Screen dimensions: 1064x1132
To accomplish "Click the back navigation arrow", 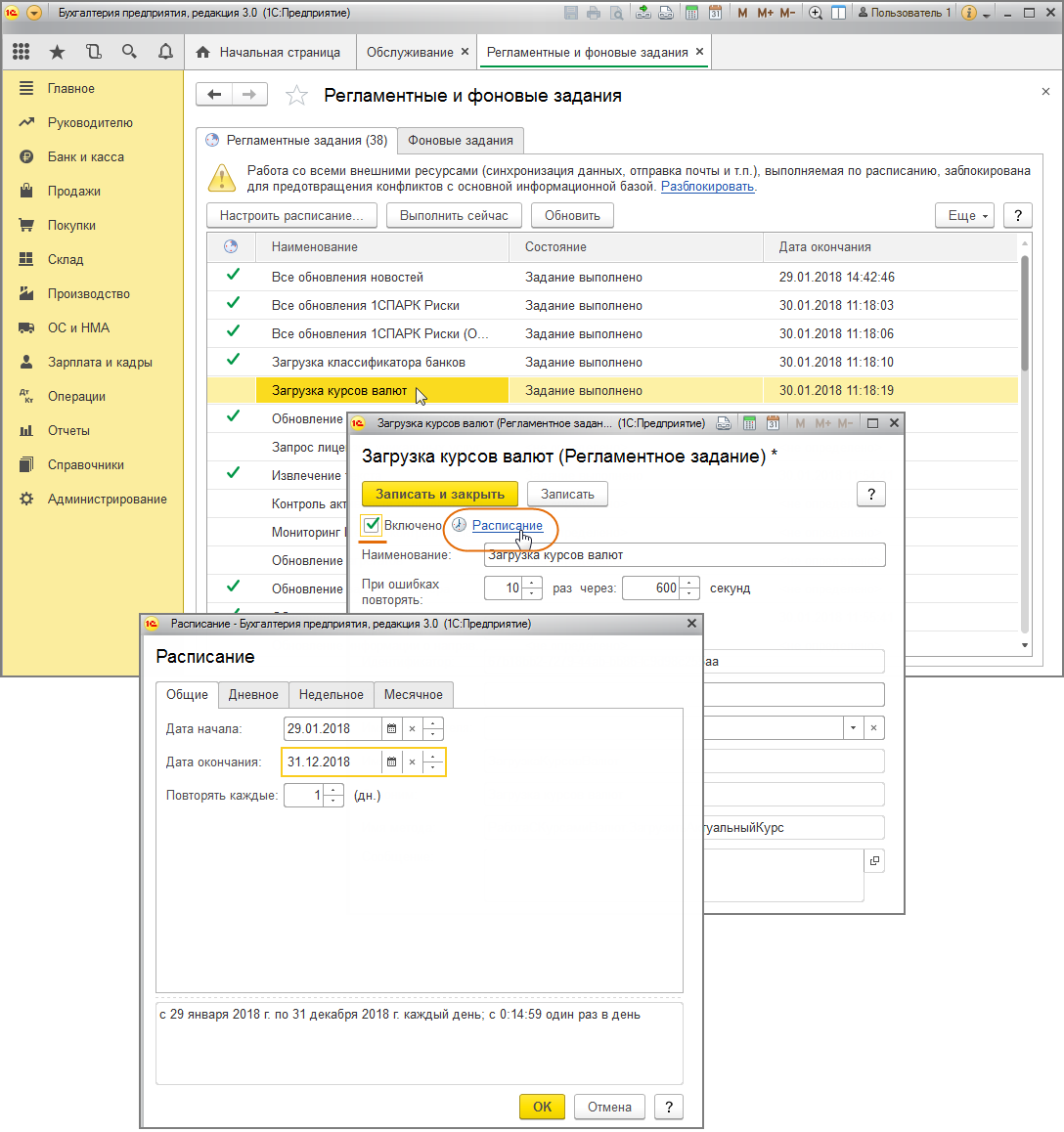I will pos(214,95).
